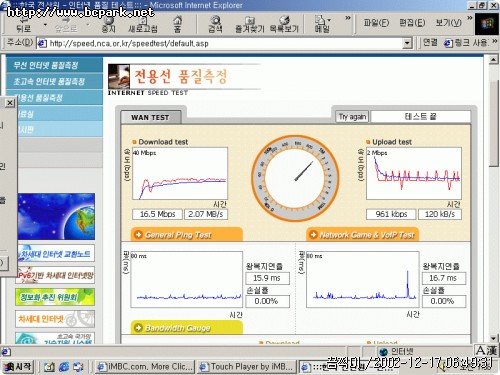This screenshot has width=500, height=375.
Task: Open the Back button history dropdown arrow
Action: pyautogui.click(x=45, y=25)
